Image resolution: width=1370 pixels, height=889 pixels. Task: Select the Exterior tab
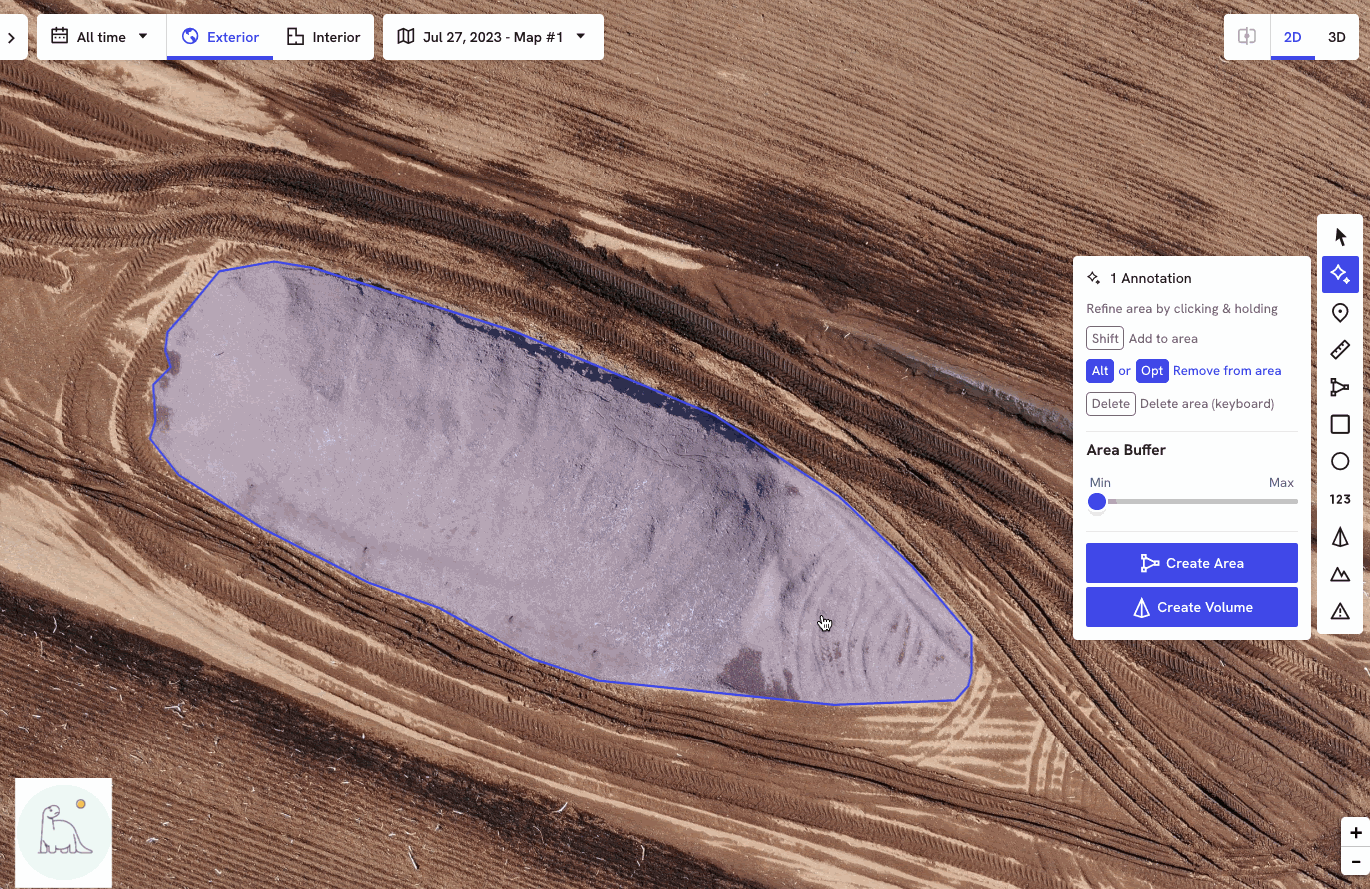[x=219, y=36]
